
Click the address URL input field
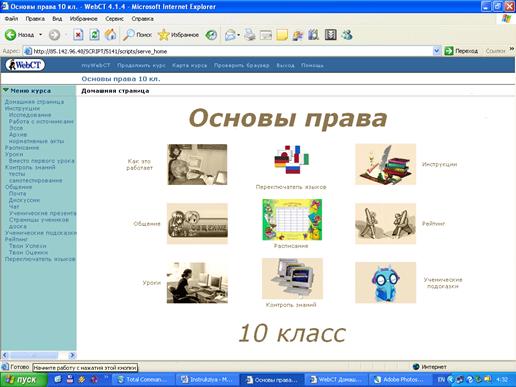coord(228,51)
